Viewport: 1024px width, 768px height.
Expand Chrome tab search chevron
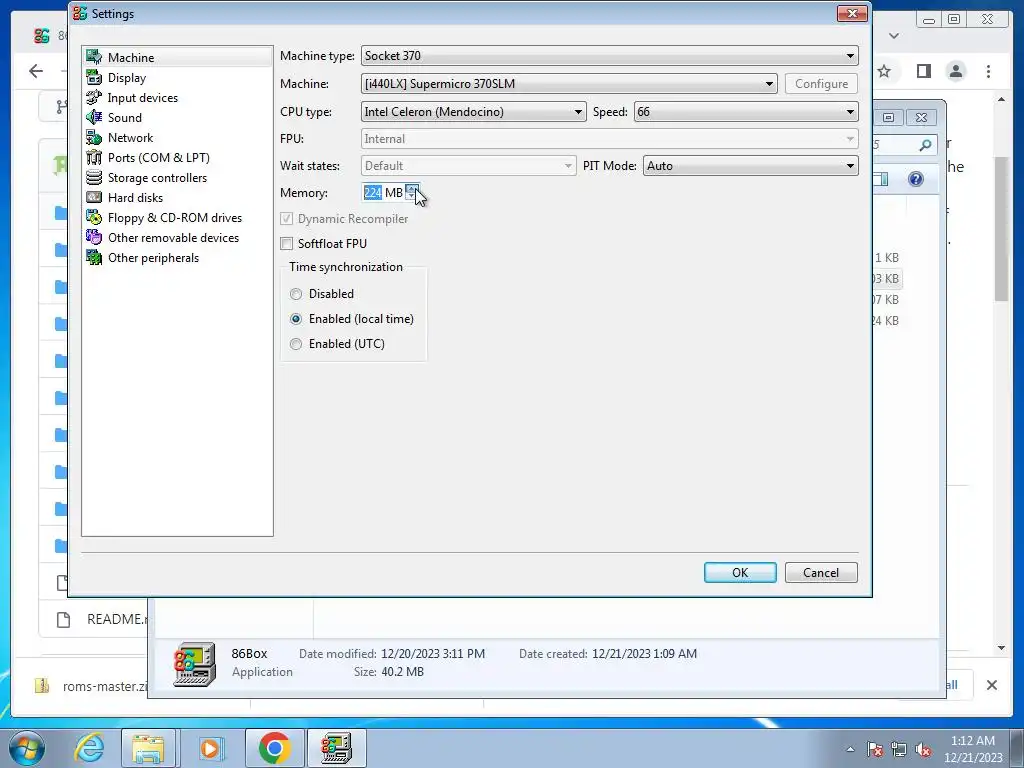click(x=894, y=36)
